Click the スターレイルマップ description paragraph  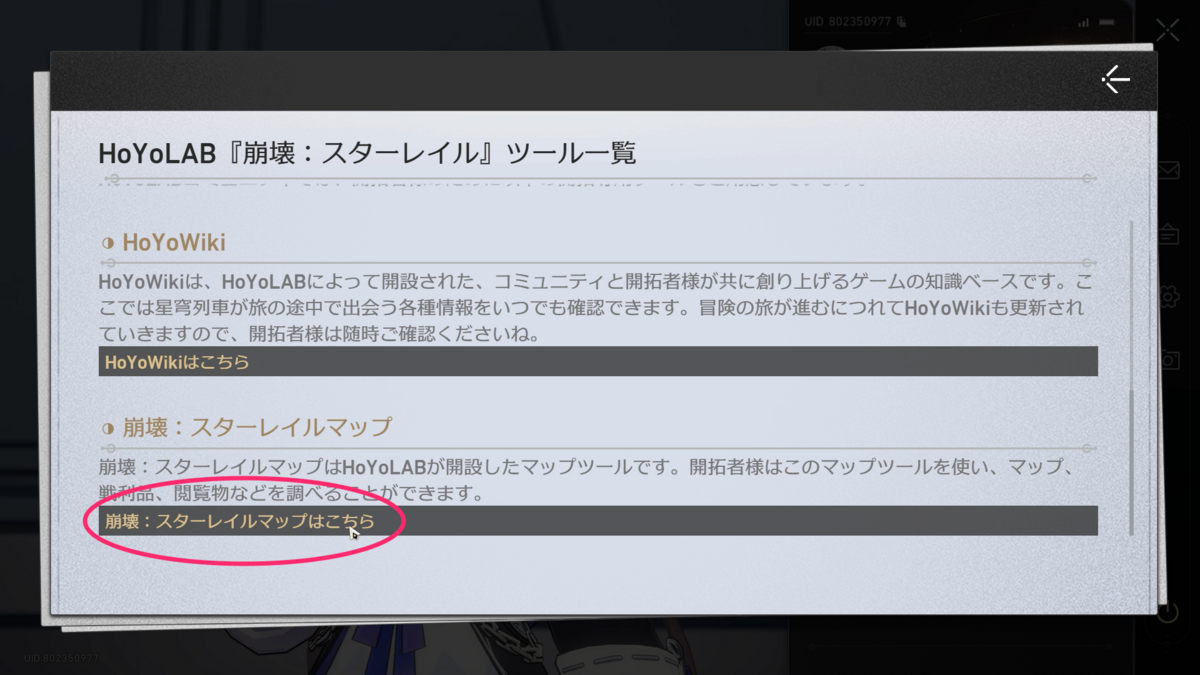point(590,480)
